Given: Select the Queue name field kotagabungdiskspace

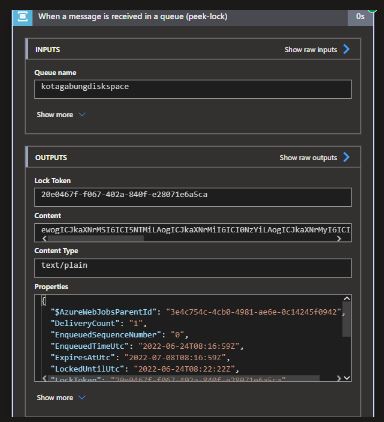Looking at the screenshot, I should (193, 89).
